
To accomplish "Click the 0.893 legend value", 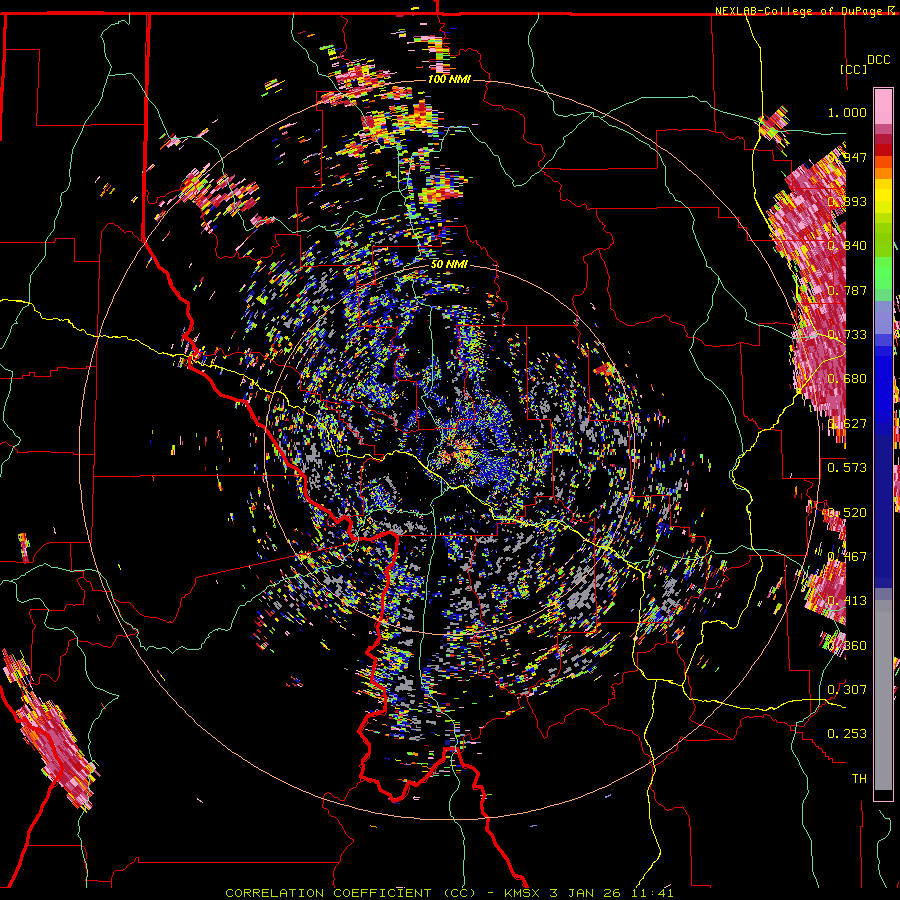I will point(847,201).
